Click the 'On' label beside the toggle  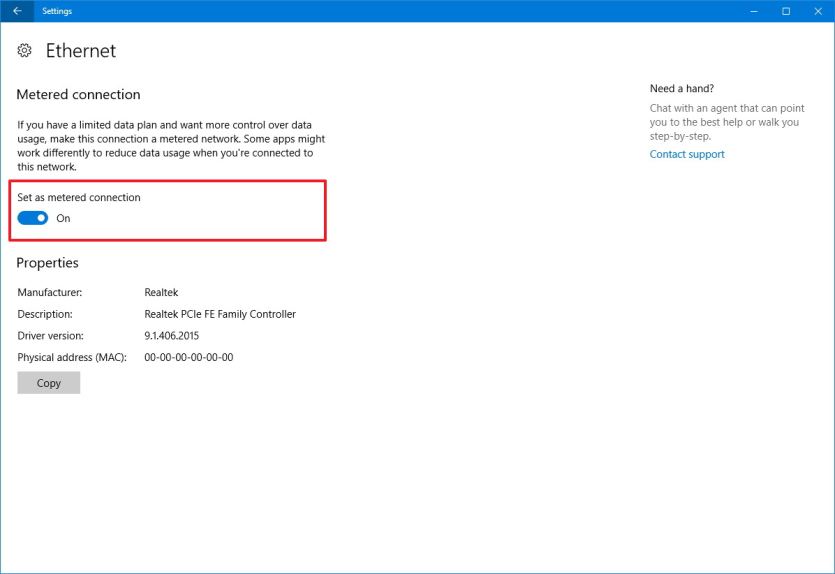pos(63,218)
